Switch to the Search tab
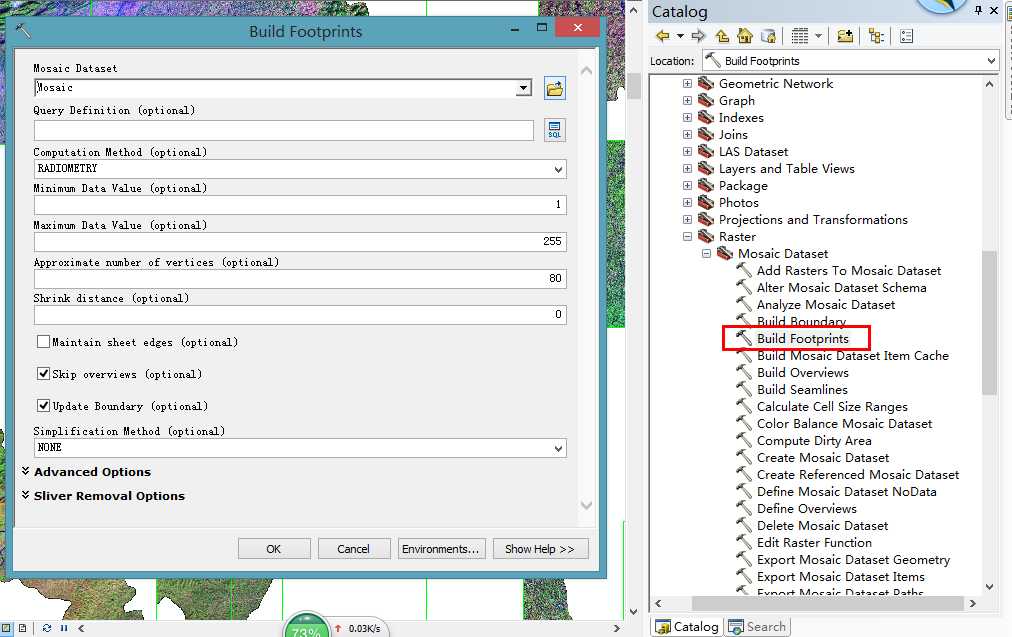This screenshot has width=1012, height=637. (757, 627)
